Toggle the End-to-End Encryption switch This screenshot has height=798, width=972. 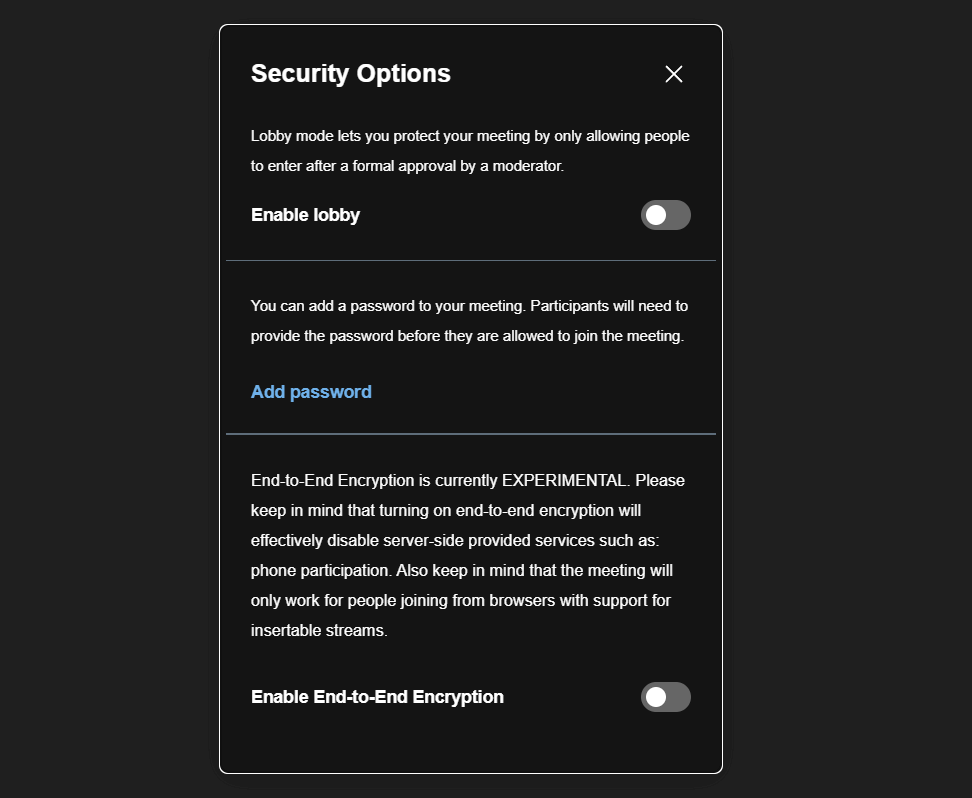665,697
